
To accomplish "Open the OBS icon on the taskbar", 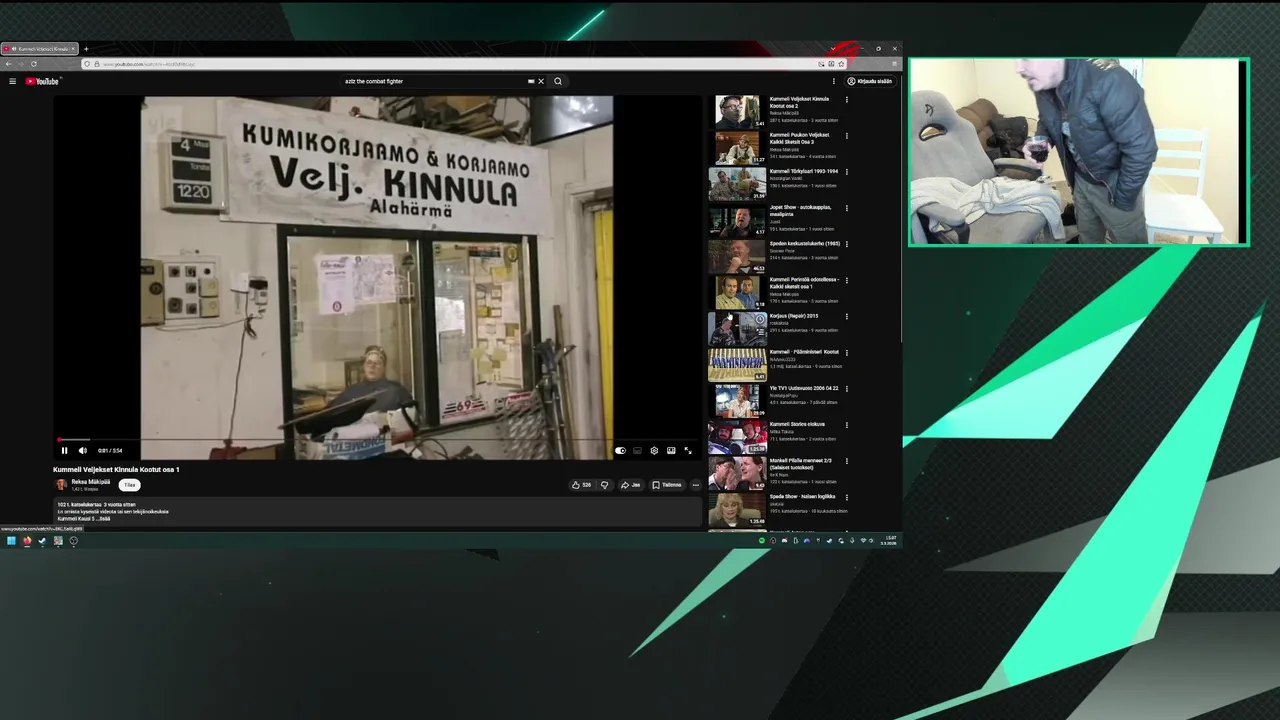I will pyautogui.click(x=73, y=541).
